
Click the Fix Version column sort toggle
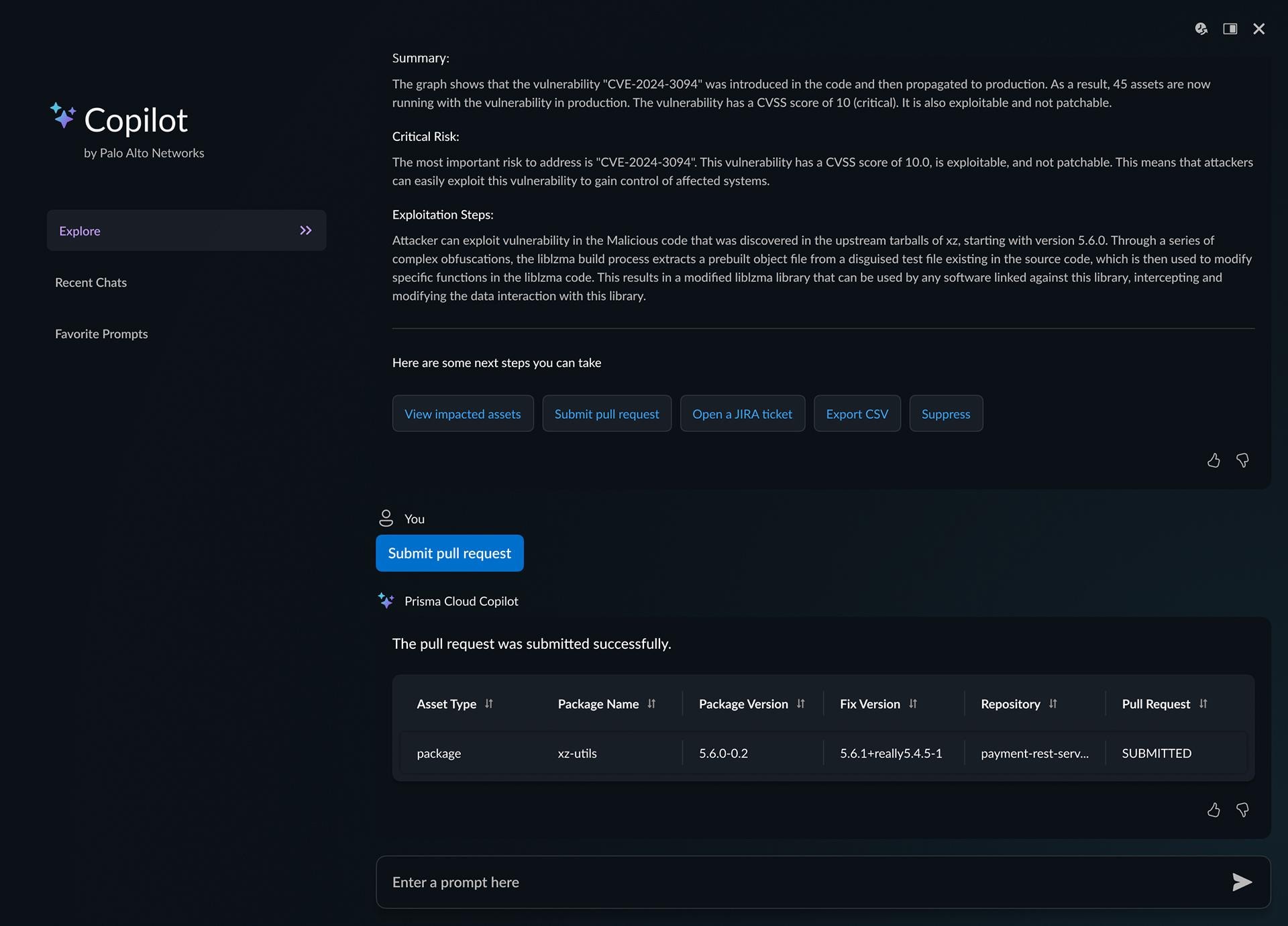tap(912, 703)
